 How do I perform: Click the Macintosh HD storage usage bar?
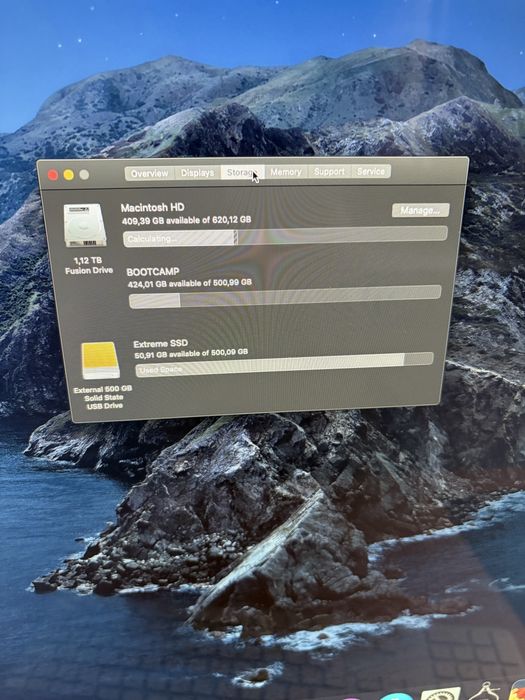click(x=285, y=236)
